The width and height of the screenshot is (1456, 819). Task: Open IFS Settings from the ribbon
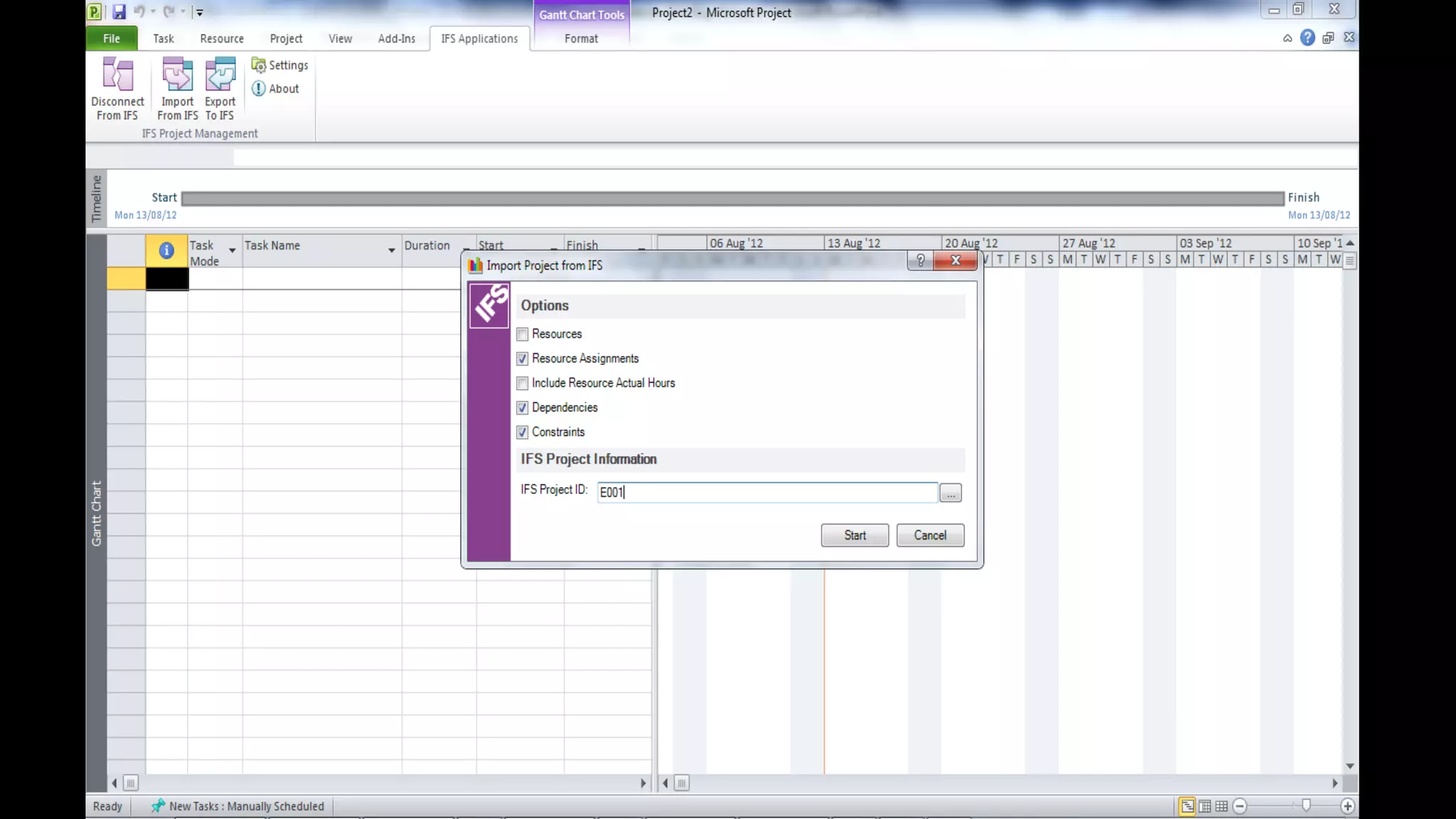(280, 65)
